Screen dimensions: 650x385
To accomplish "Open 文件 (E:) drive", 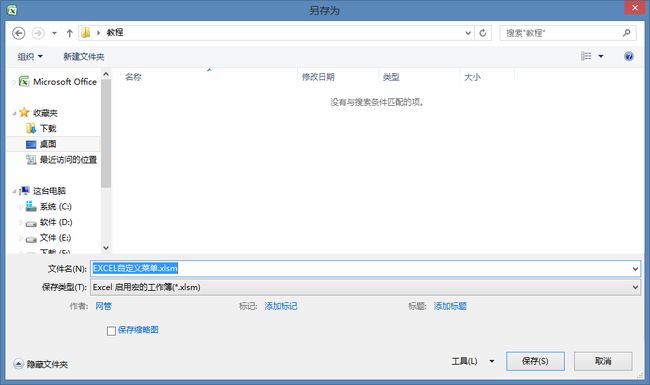I will [x=49, y=238].
